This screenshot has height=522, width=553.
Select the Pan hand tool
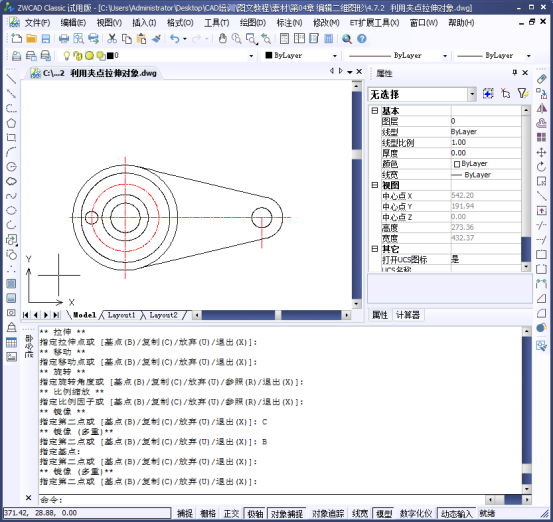pos(222,39)
